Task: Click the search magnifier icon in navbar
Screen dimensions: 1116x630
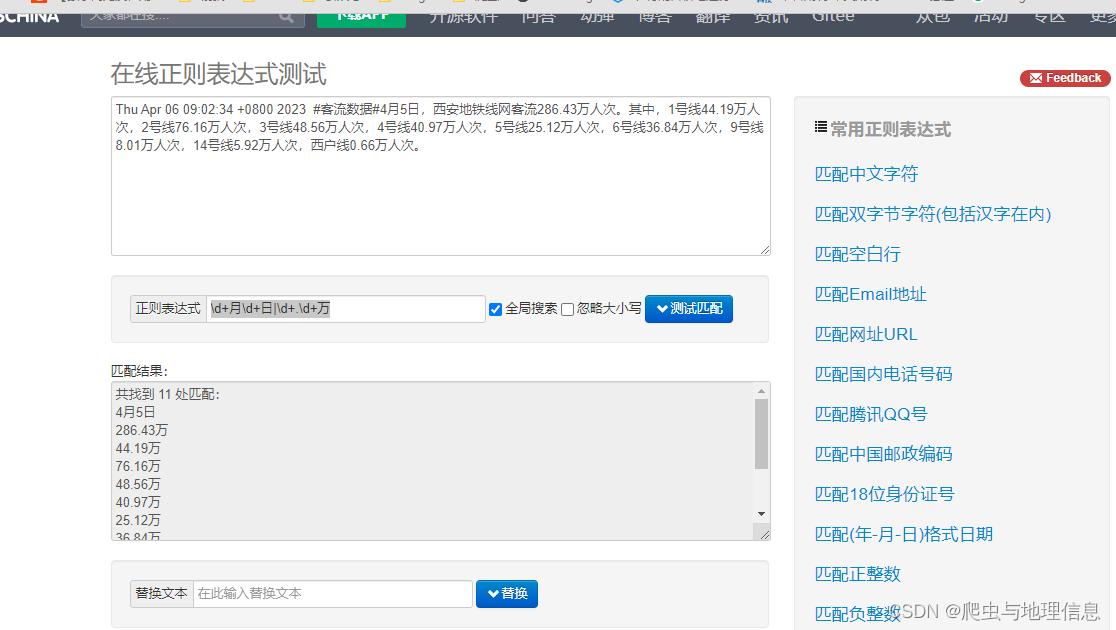Action: coord(286,17)
